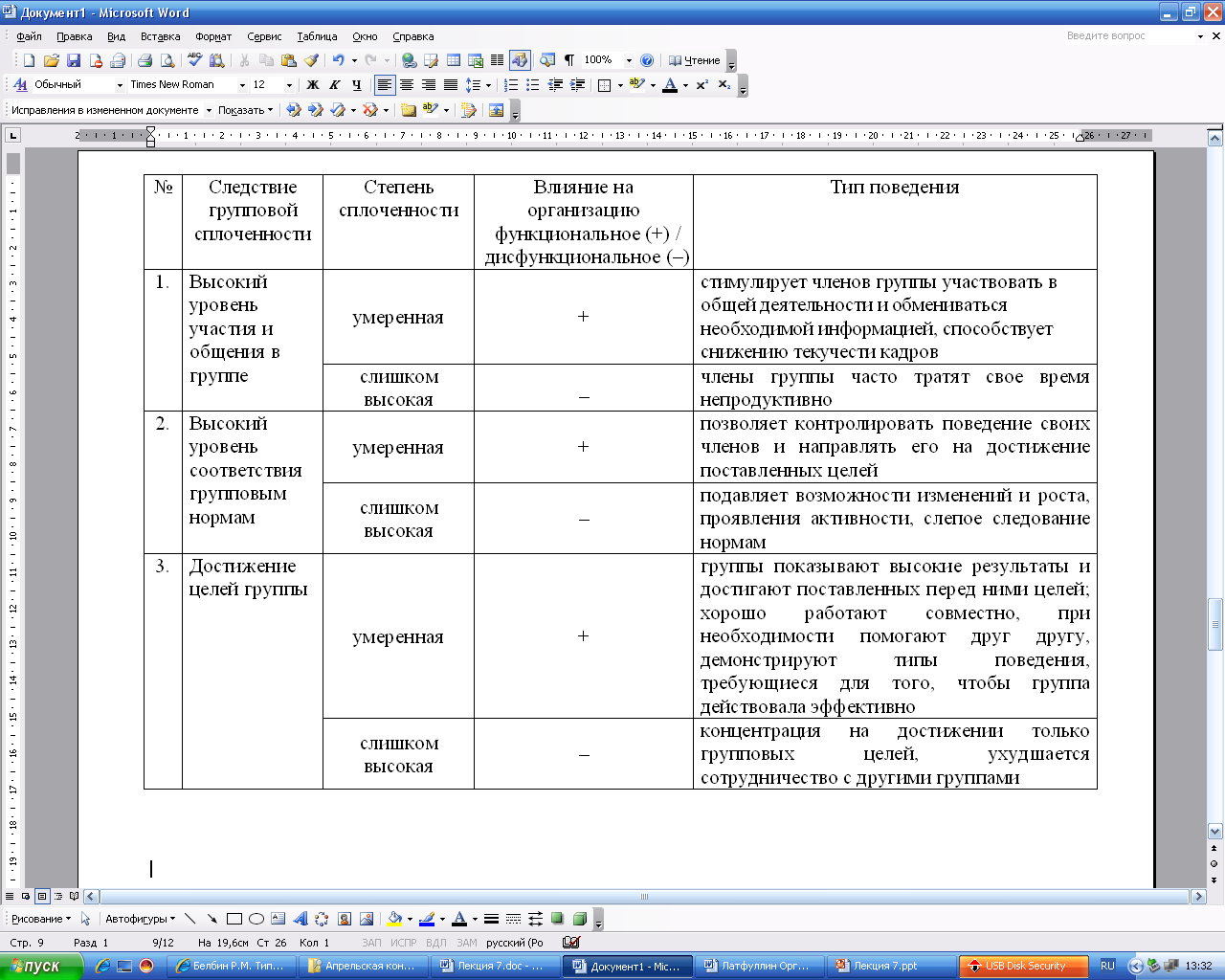1225x980 pixels.
Task: Toggle the Drawing toolbar button
Action: coord(520,60)
